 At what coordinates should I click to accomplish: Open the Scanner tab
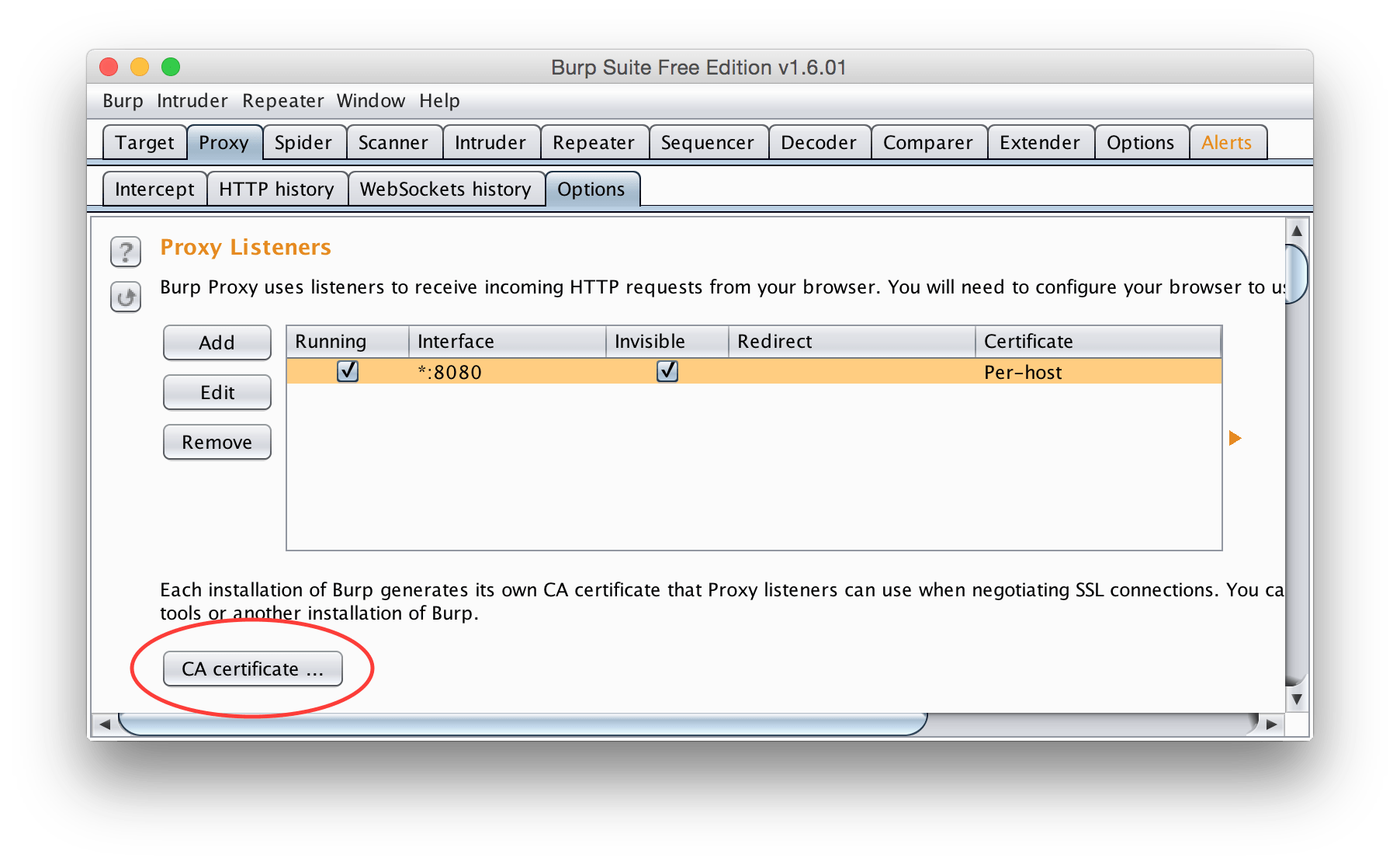(x=393, y=143)
